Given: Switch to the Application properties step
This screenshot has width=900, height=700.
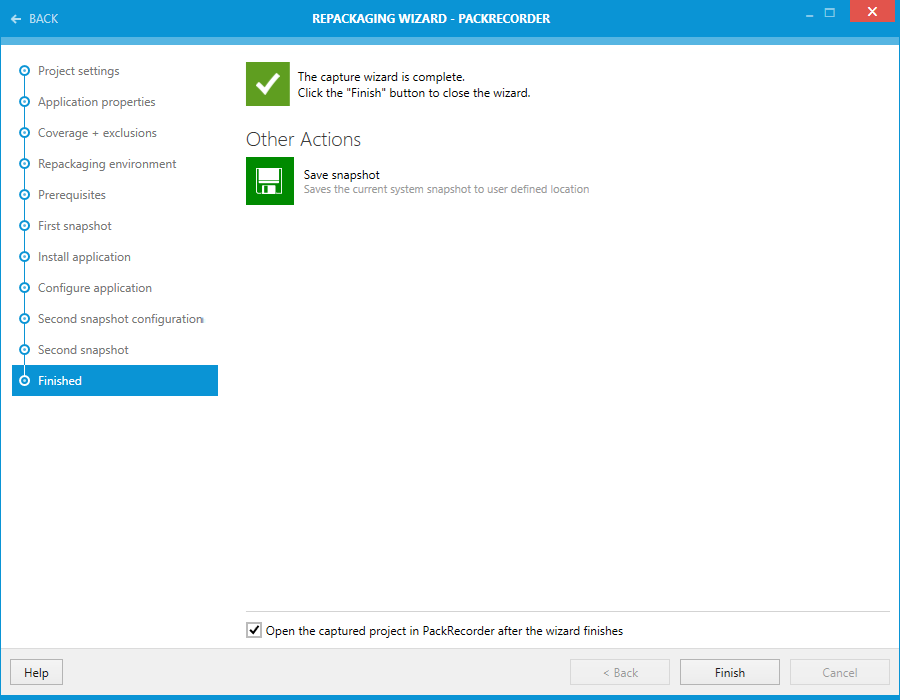Looking at the screenshot, I should pos(96,102).
